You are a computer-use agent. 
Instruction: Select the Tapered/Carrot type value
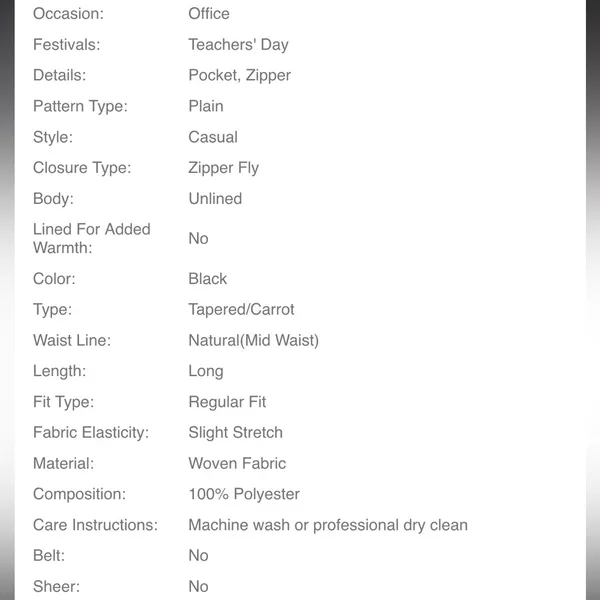[x=241, y=309]
